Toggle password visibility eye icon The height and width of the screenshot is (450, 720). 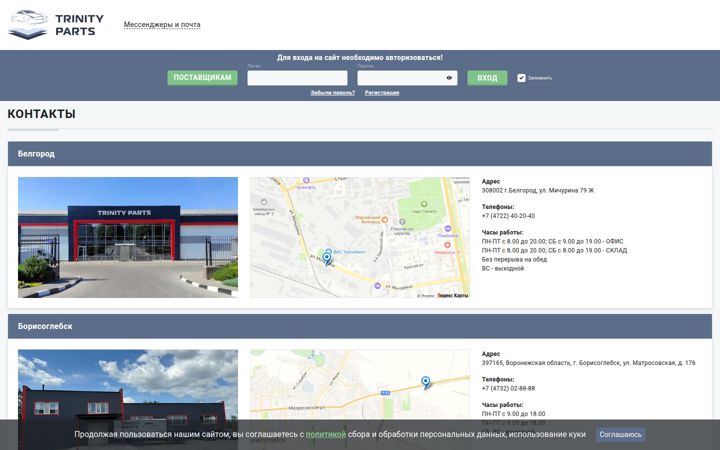tap(449, 78)
